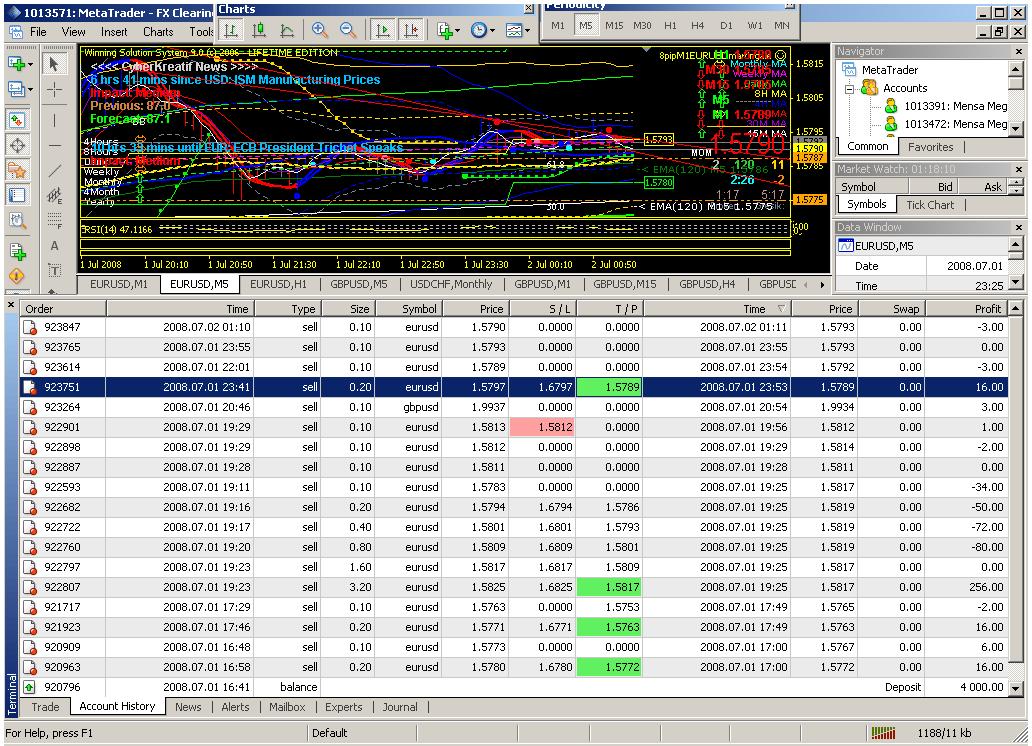Image resolution: width=1032 pixels, height=746 pixels.
Task: Select the horizontal line drawing tool
Action: tap(54, 146)
